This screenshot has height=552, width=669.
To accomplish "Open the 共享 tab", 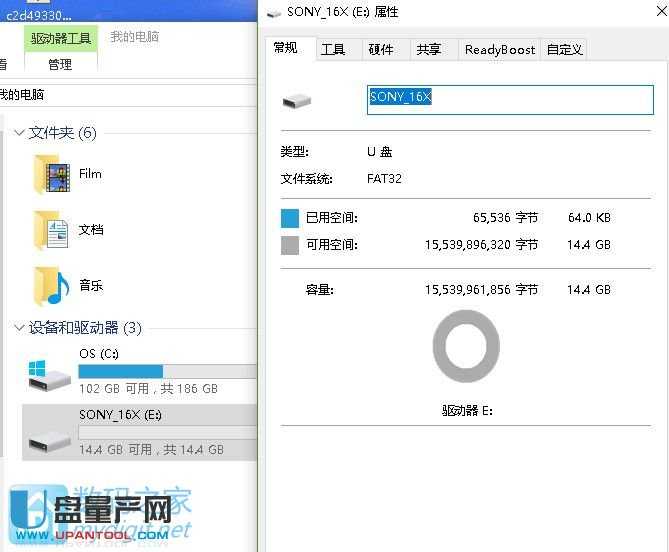I will (x=428, y=50).
